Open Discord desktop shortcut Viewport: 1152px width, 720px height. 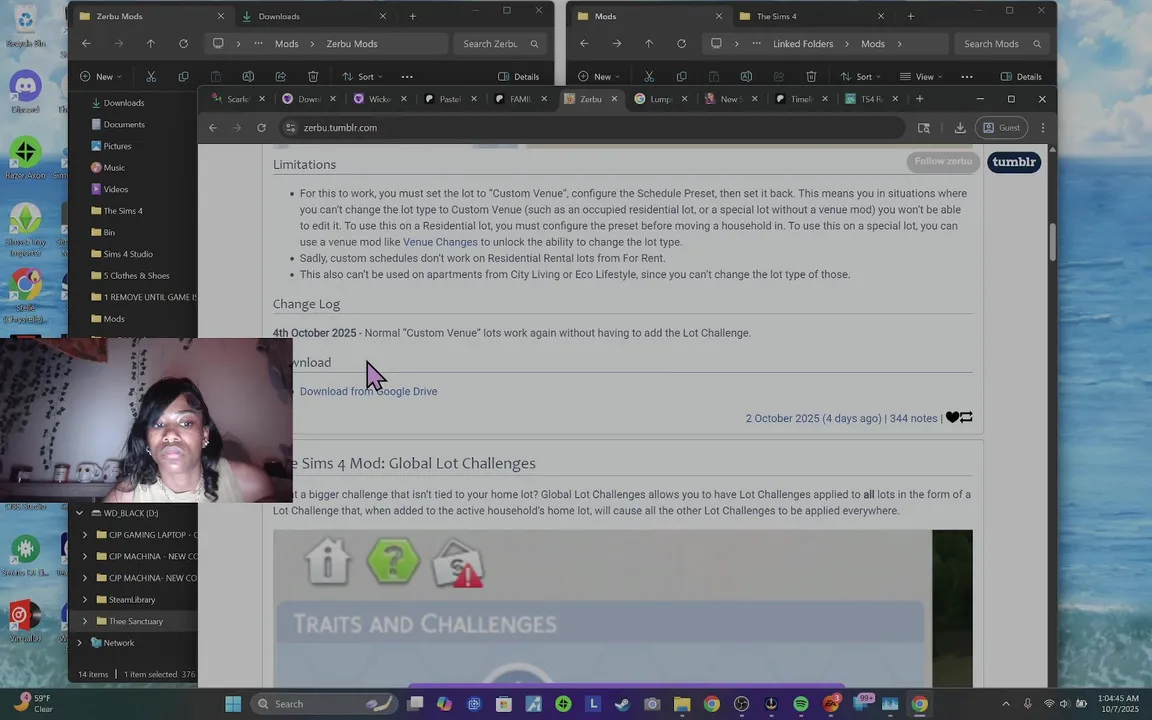click(x=25, y=93)
